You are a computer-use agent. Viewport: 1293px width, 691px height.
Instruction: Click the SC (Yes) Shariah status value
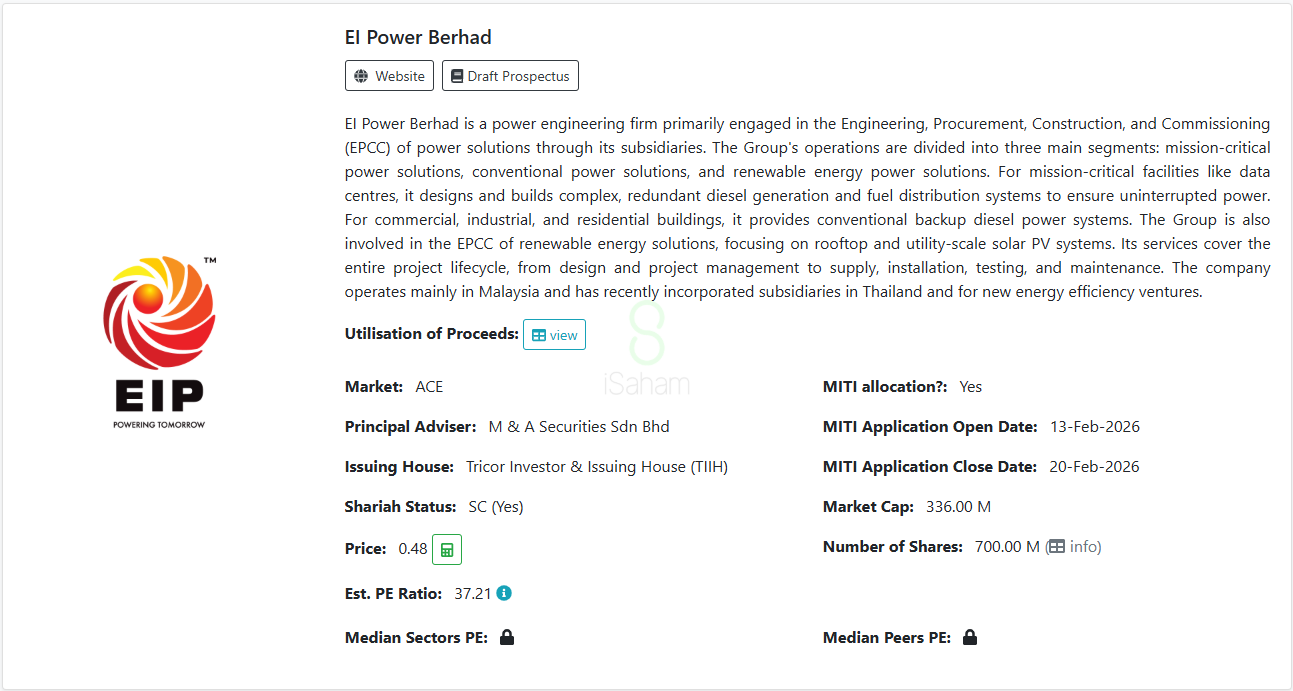point(496,506)
